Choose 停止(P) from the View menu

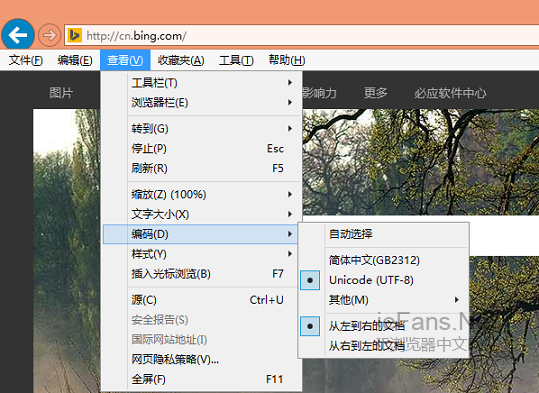click(201, 149)
